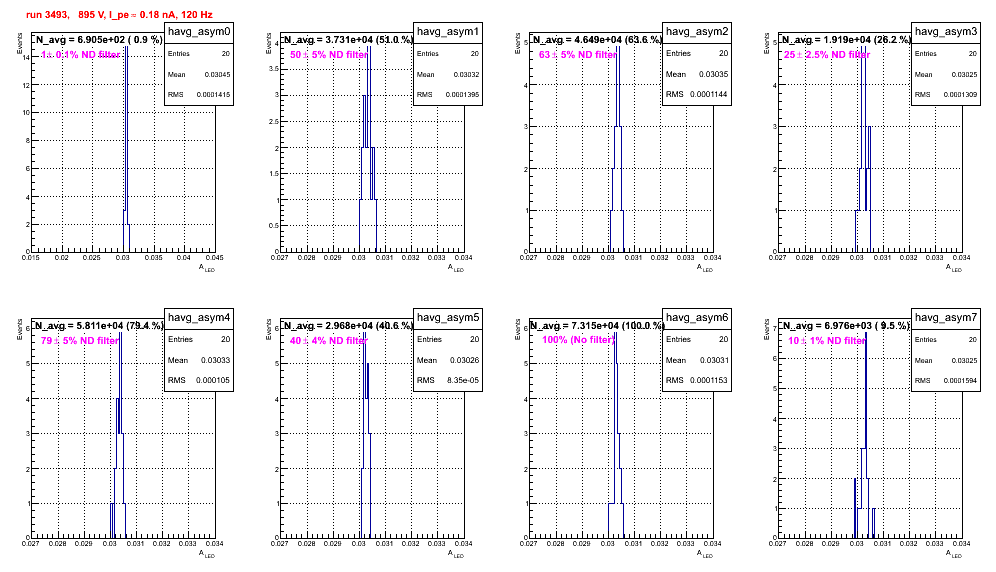The height and width of the screenshot is (572, 996).
Task: Click the magenta 79± 5% ND filter label
Action: pyautogui.click(x=80, y=341)
